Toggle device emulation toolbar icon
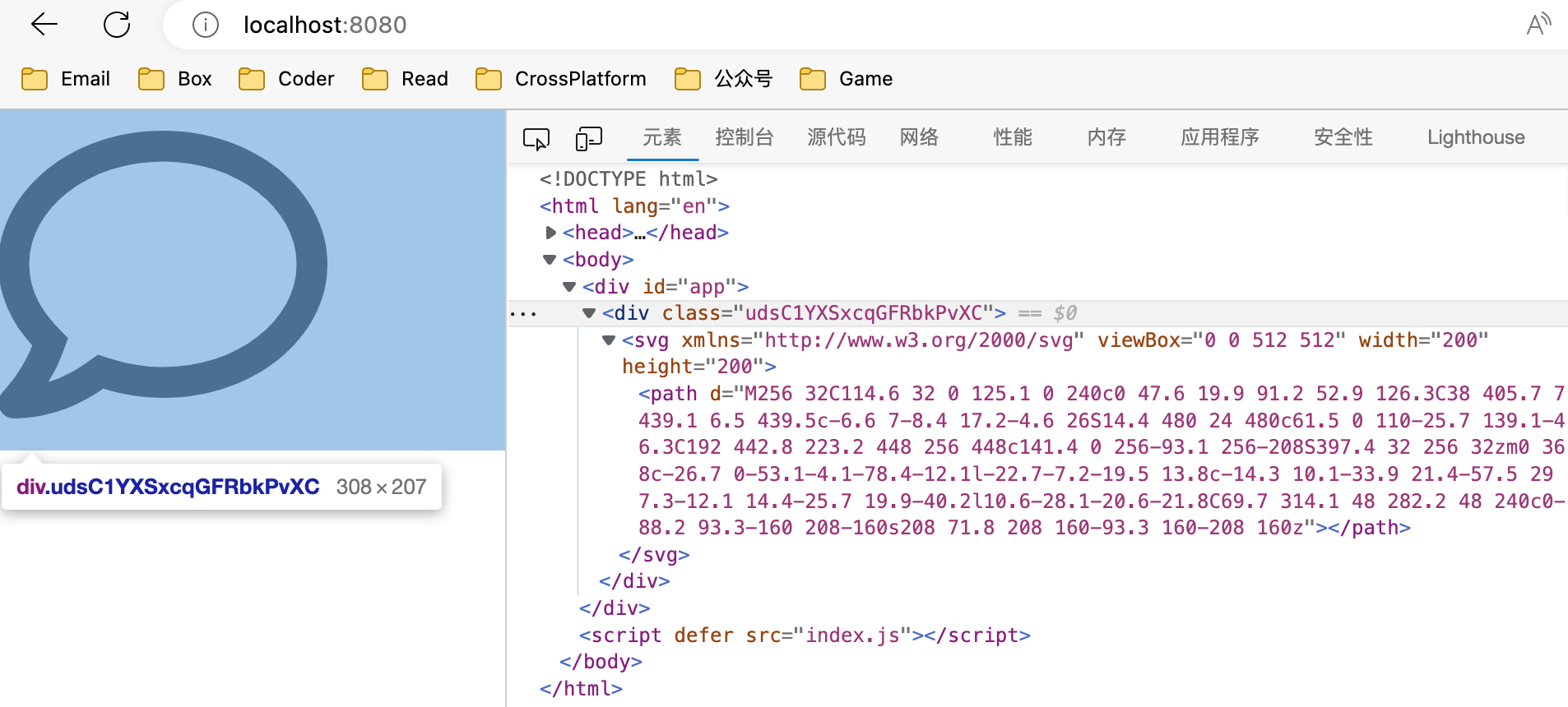This screenshot has width=1568, height=707. pyautogui.click(x=589, y=138)
